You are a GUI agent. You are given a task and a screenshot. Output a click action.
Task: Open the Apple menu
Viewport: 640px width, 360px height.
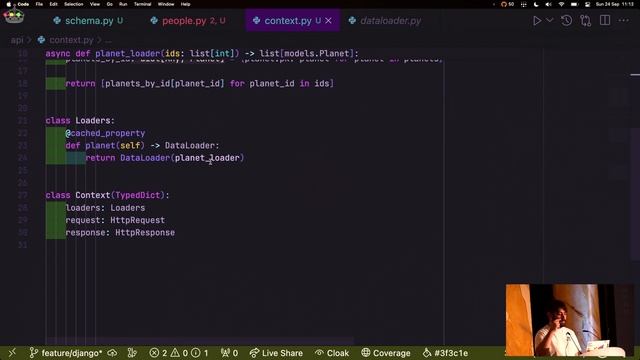click(x=8, y=4)
